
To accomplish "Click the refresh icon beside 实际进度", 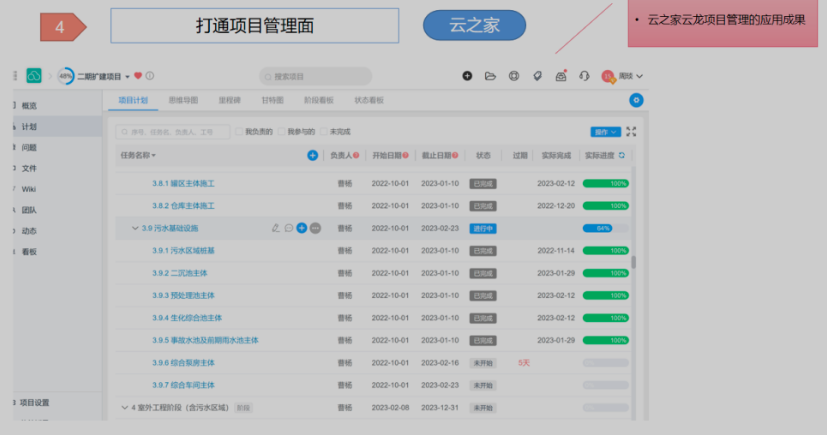I will coord(622,156).
